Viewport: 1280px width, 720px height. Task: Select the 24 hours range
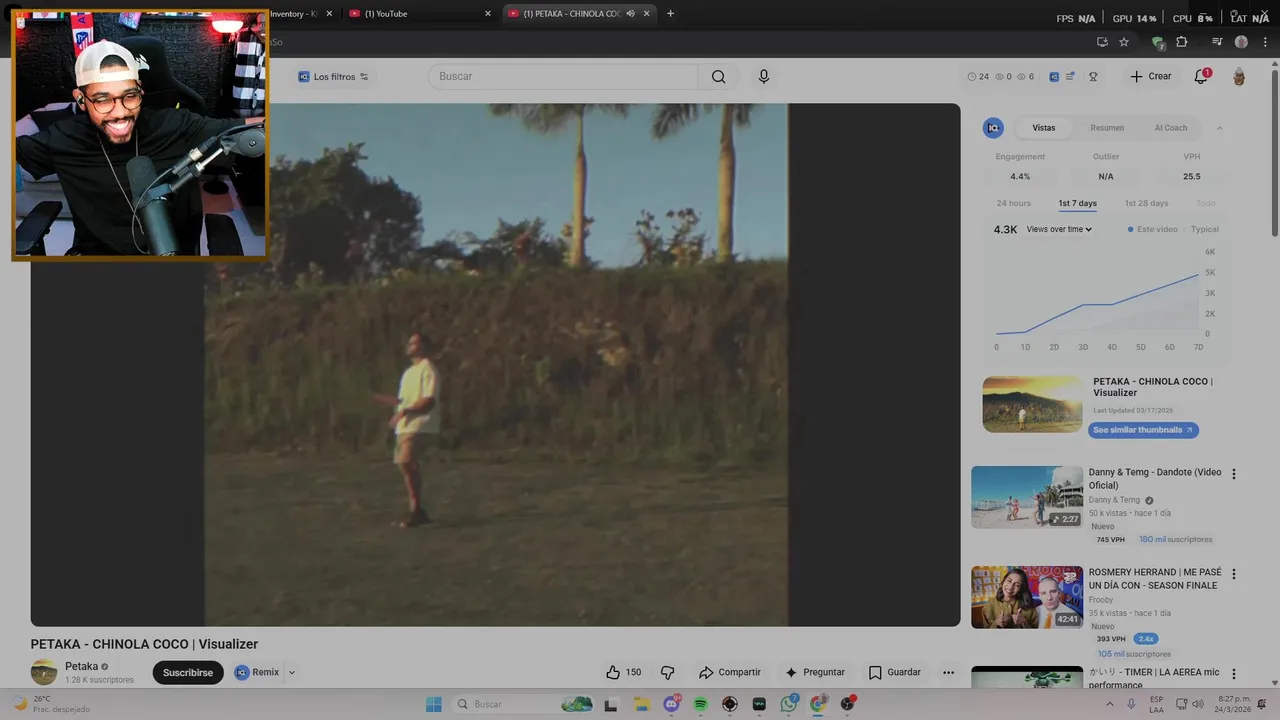(x=1013, y=203)
